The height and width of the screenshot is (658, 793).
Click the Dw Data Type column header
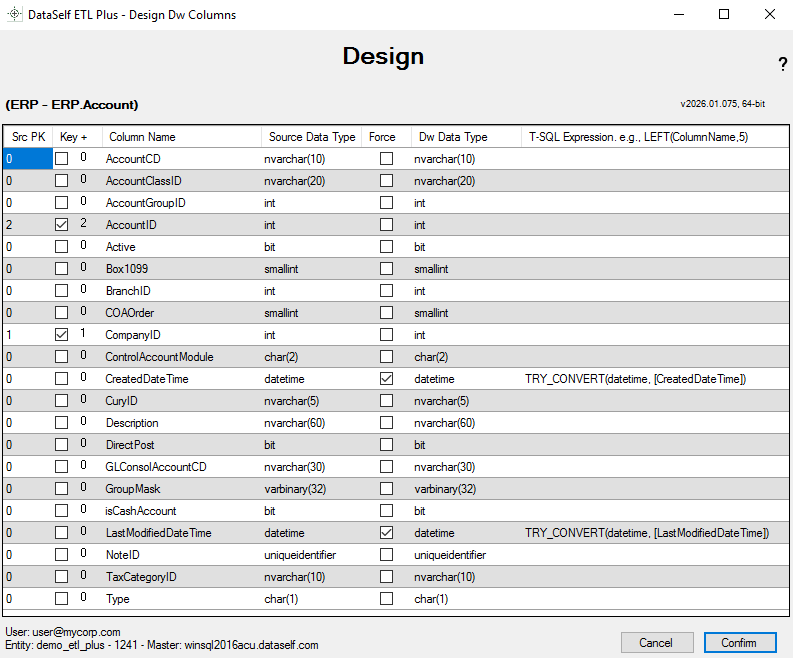[x=465, y=137]
